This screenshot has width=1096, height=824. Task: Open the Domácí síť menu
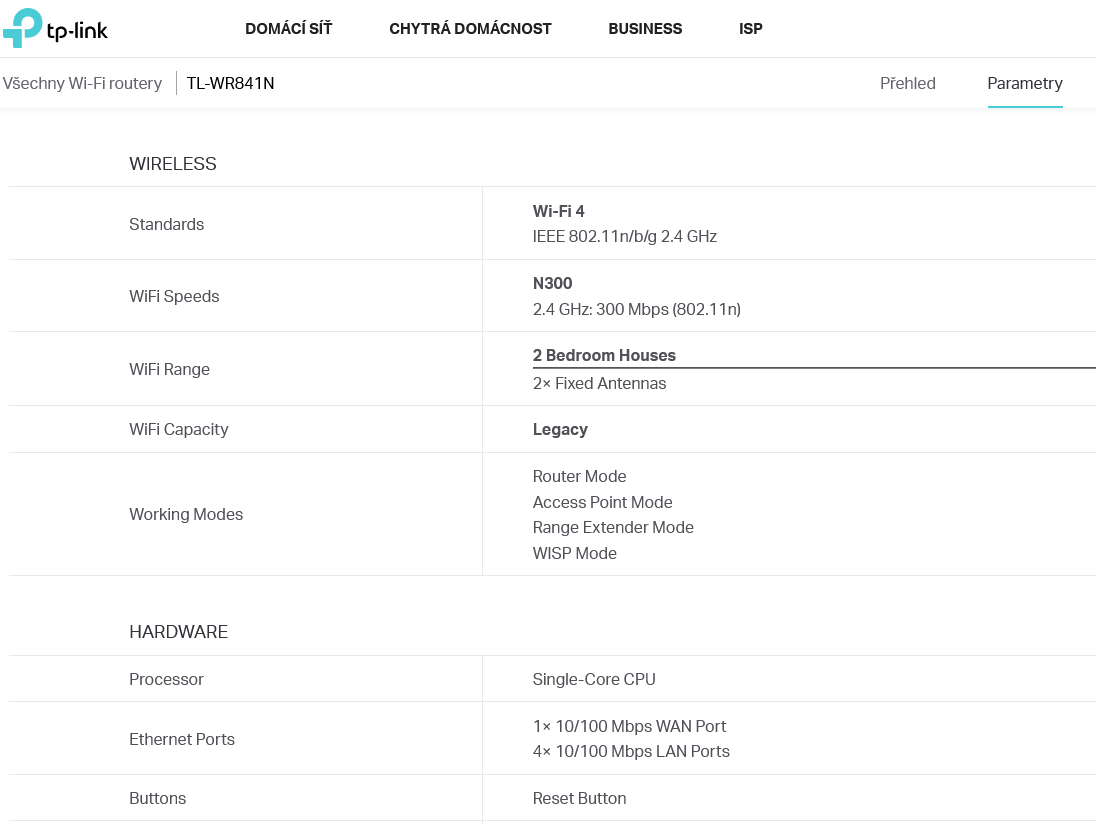(288, 29)
